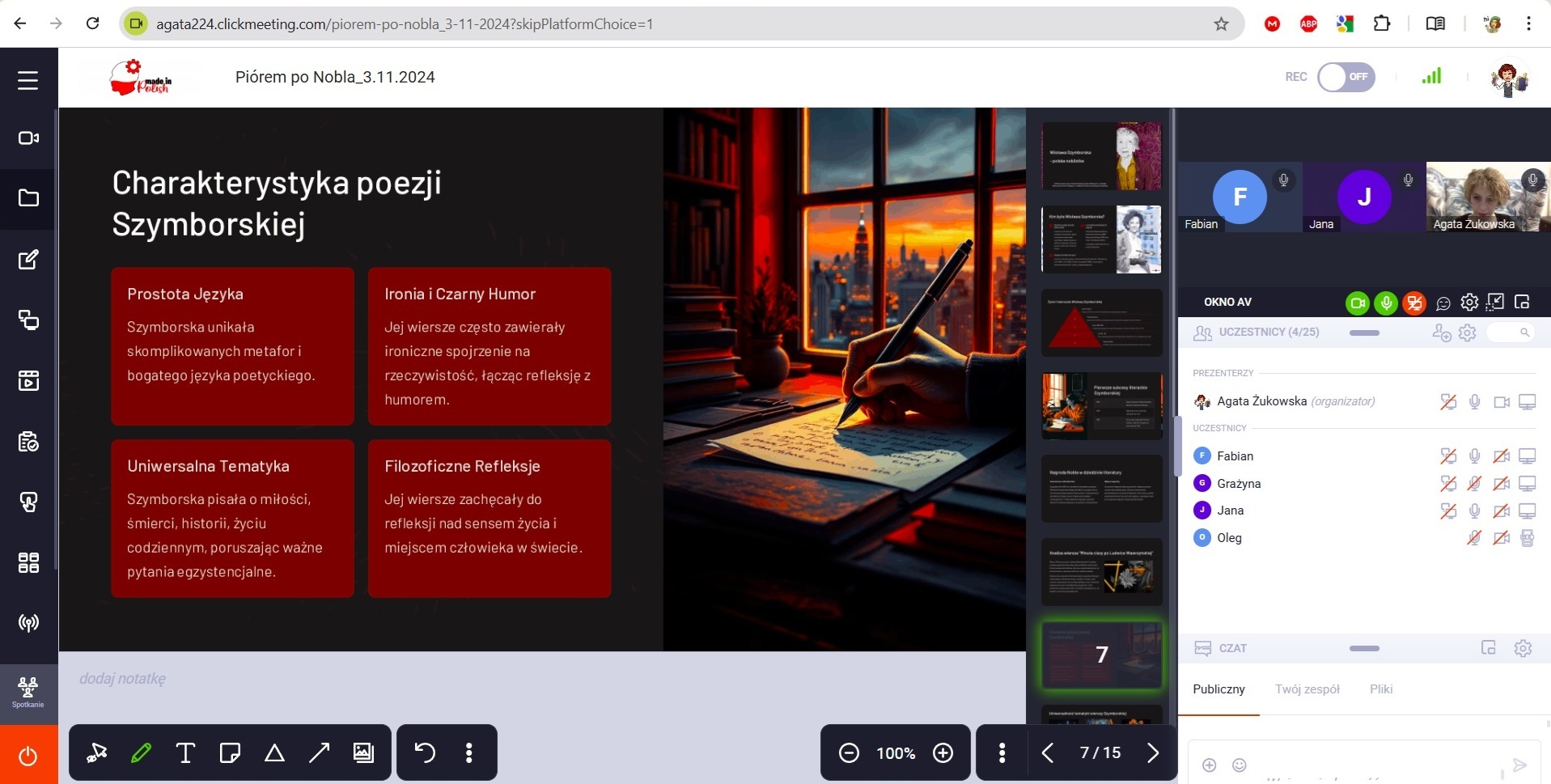Collapse chat panel using its handle bar

[1364, 648]
